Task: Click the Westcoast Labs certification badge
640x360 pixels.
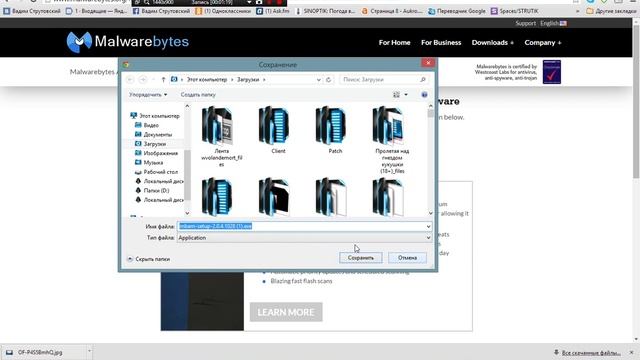Action: click(x=551, y=72)
